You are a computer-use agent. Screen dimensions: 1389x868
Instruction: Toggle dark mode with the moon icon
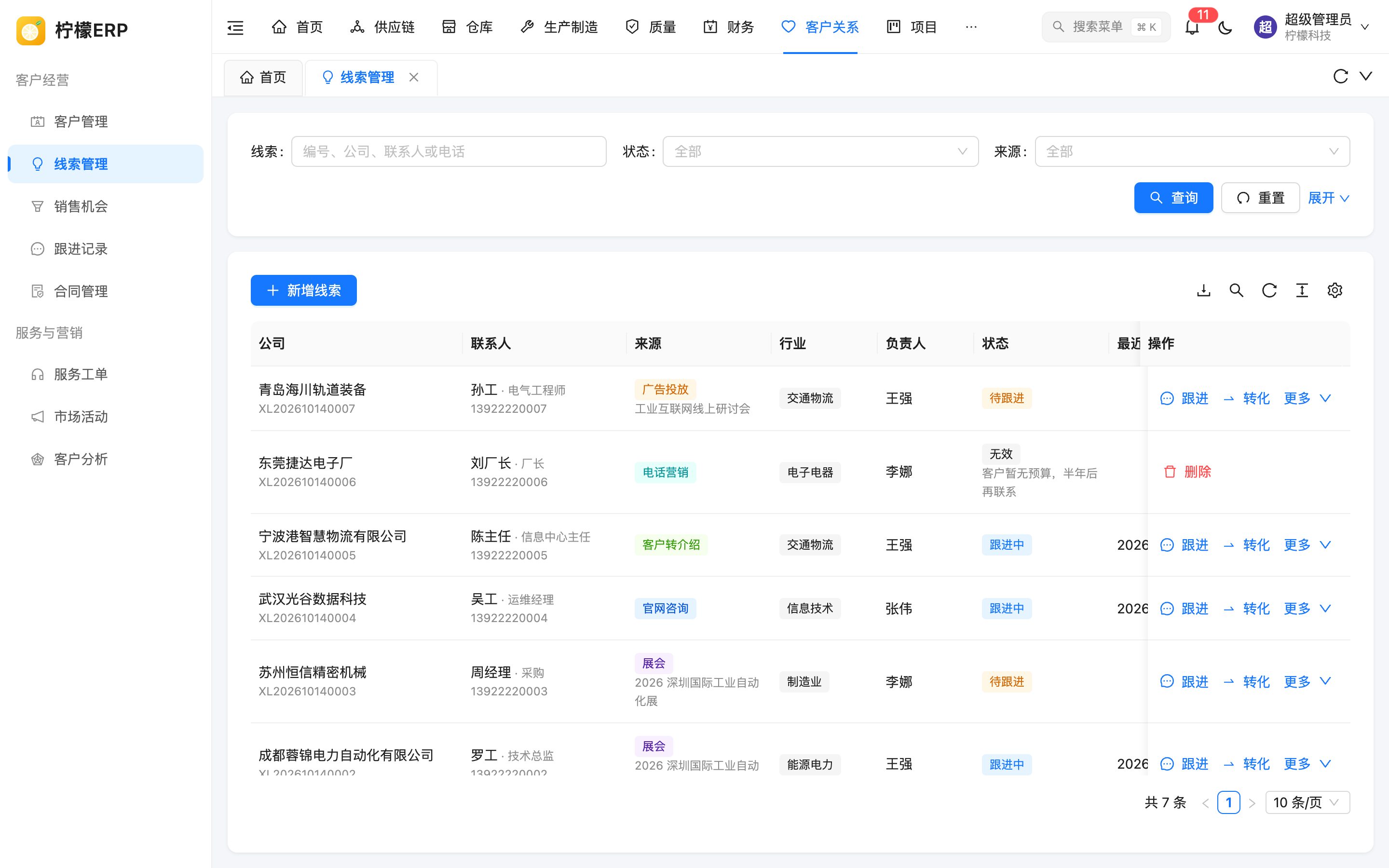(1225, 27)
